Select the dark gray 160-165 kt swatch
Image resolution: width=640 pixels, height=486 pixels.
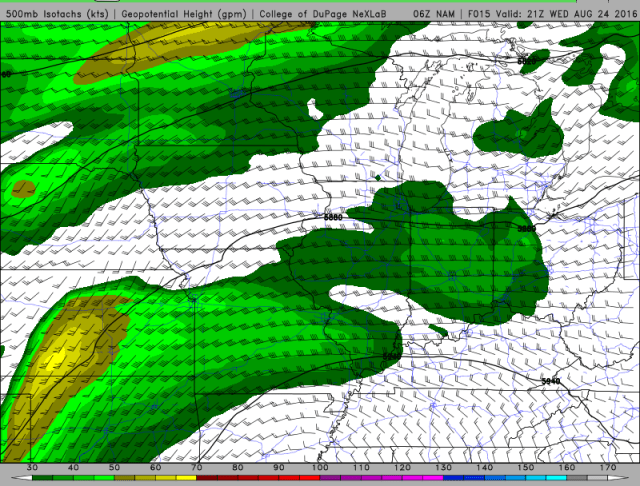pos(577,478)
